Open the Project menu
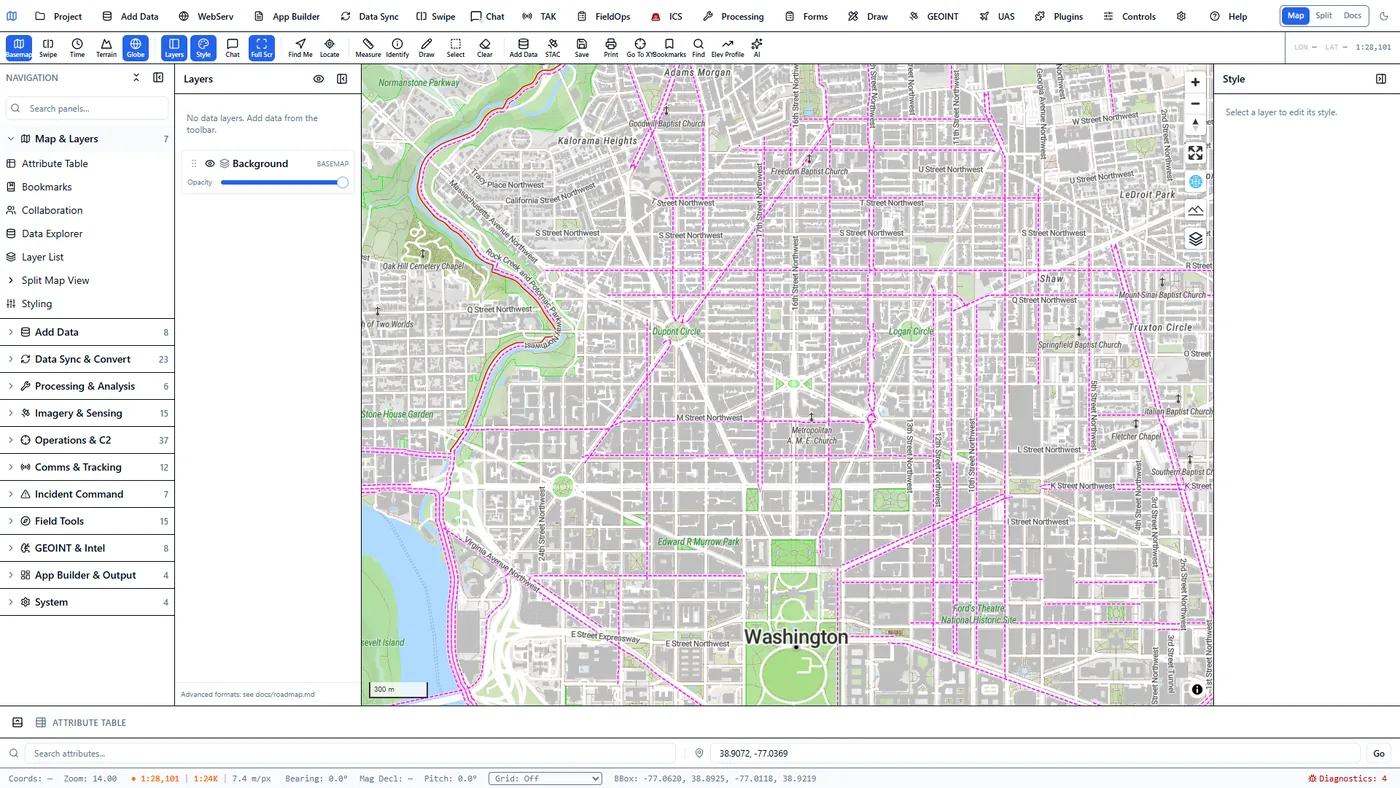Image resolution: width=1400 pixels, height=788 pixels. [x=58, y=16]
